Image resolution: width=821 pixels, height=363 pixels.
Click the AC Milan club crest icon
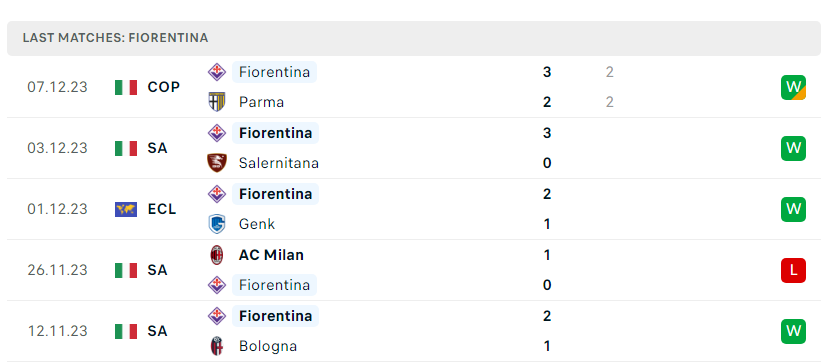[x=216, y=255]
